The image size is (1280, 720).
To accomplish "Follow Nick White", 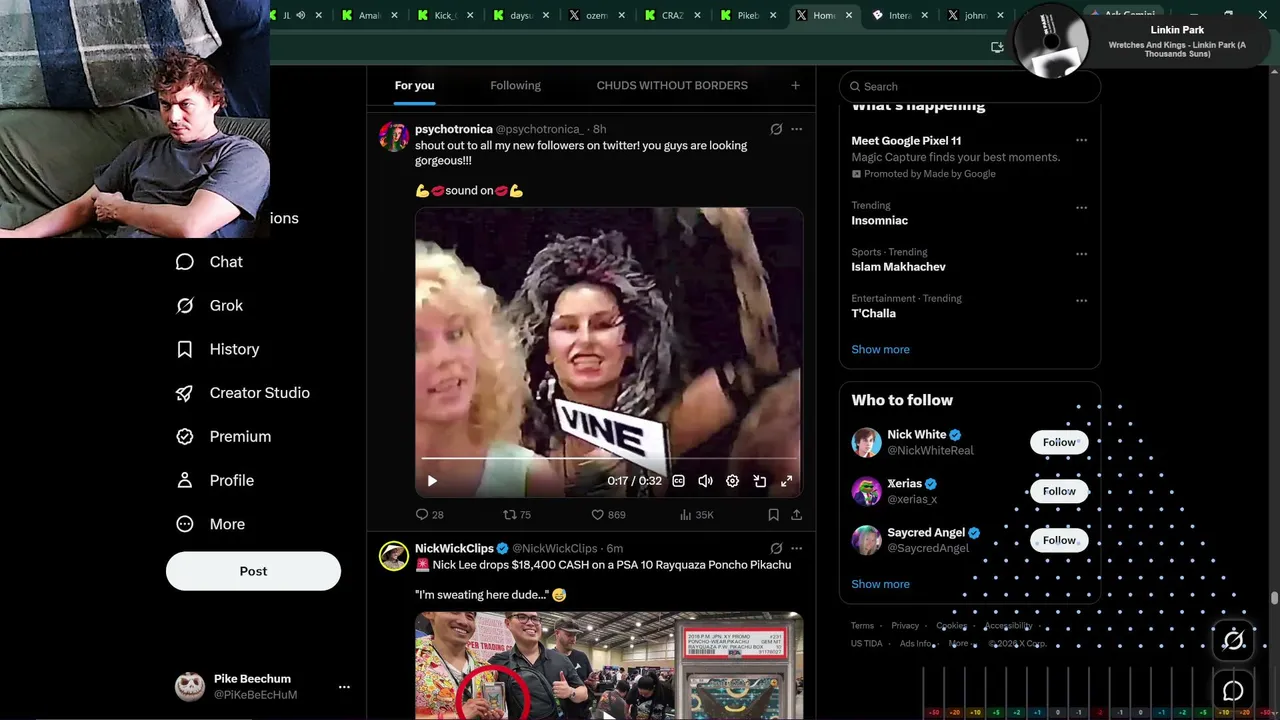I will click(1059, 442).
